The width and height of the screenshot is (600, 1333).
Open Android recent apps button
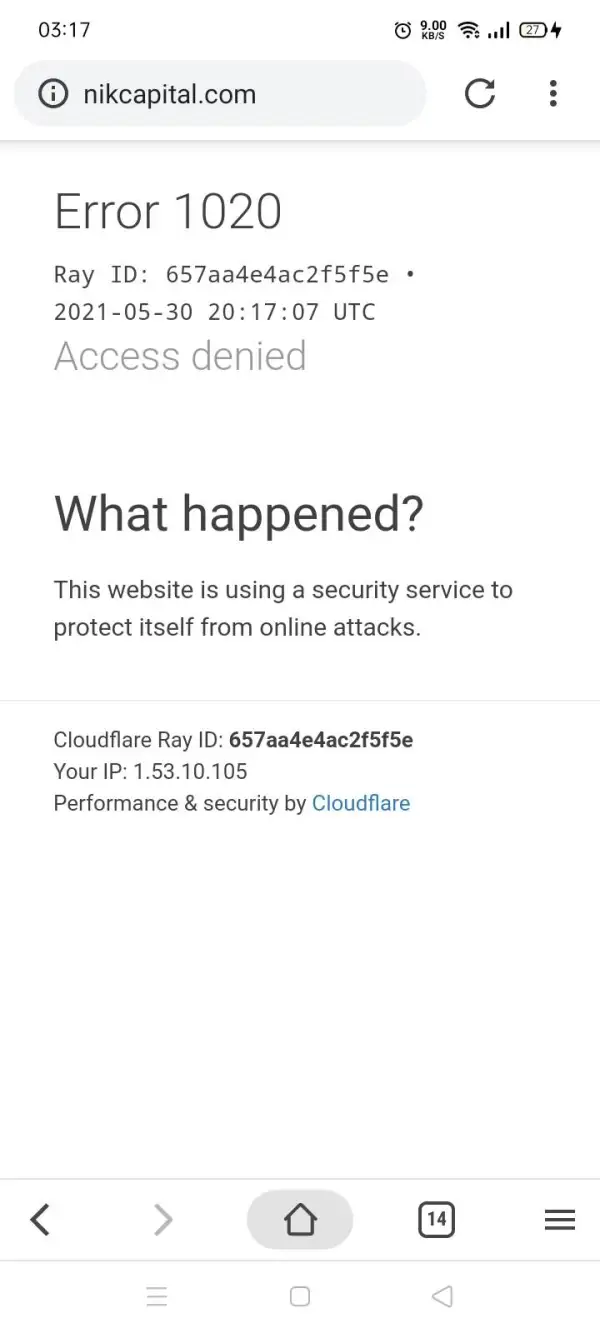[157, 1297]
